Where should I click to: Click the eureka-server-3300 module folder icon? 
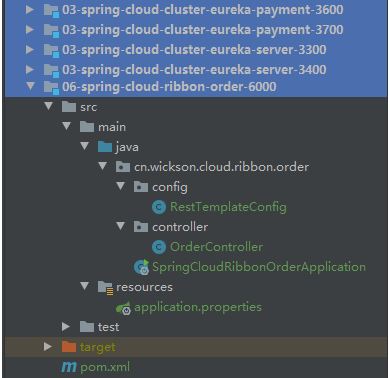point(52,50)
